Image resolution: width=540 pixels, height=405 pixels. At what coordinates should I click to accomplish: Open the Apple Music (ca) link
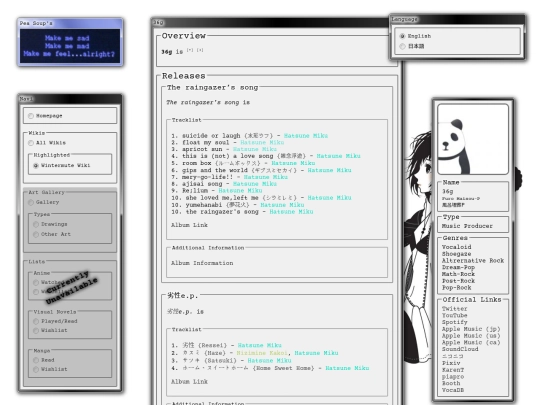[x=471, y=343]
